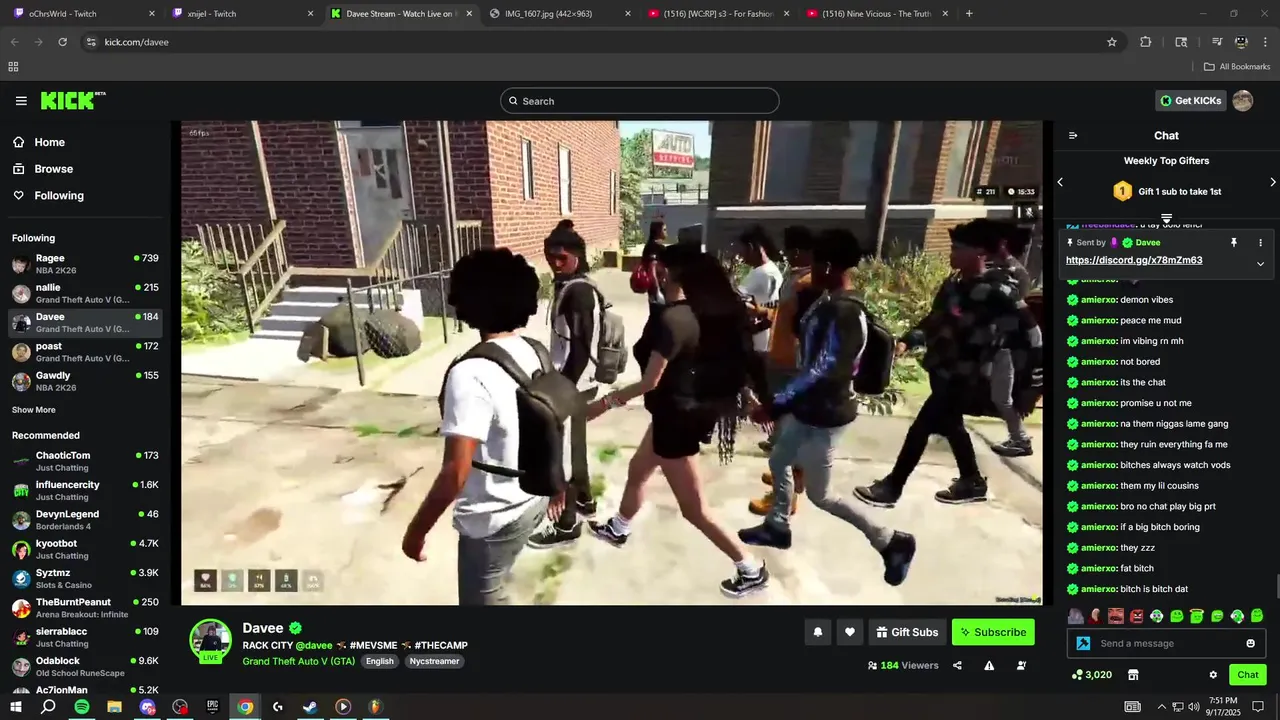Image resolution: width=1280 pixels, height=720 pixels.
Task: Open Ragee channel in Following list
Action: coord(85,264)
